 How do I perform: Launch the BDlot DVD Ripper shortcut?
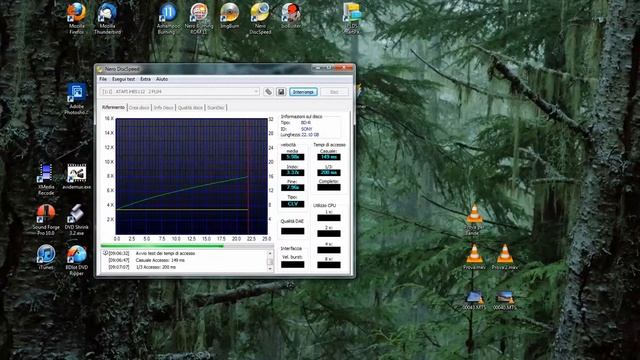coord(77,260)
